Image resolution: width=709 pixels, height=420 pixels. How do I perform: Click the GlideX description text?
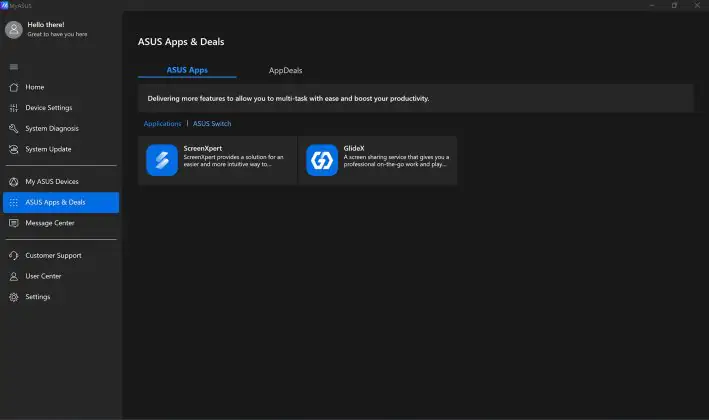pos(396,160)
